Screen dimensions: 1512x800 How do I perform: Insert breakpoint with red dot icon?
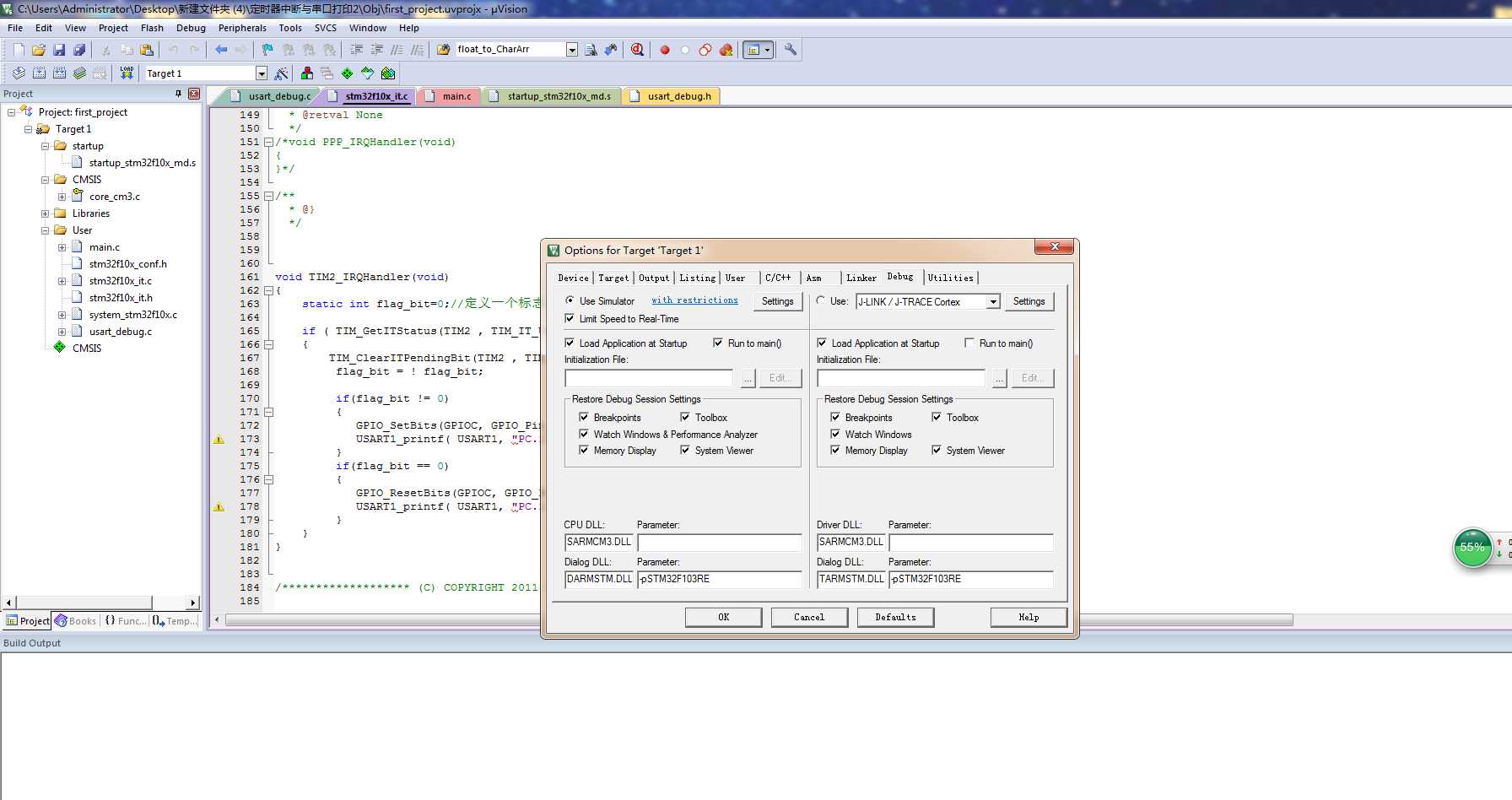665,50
